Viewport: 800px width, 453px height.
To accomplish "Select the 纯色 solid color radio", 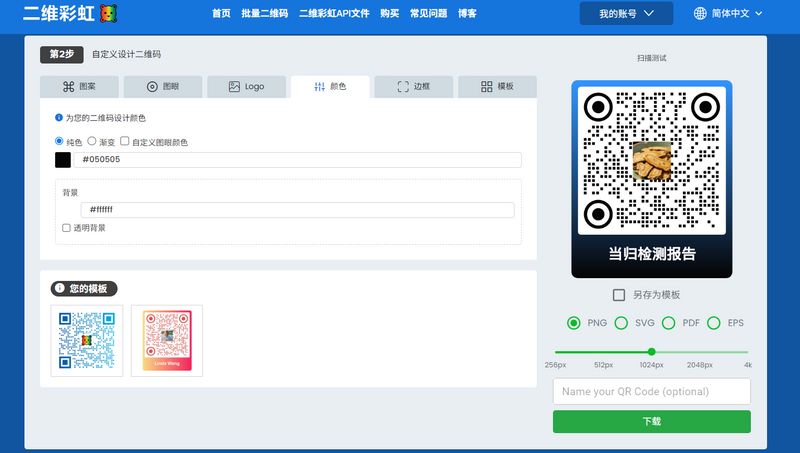I will tap(59, 141).
